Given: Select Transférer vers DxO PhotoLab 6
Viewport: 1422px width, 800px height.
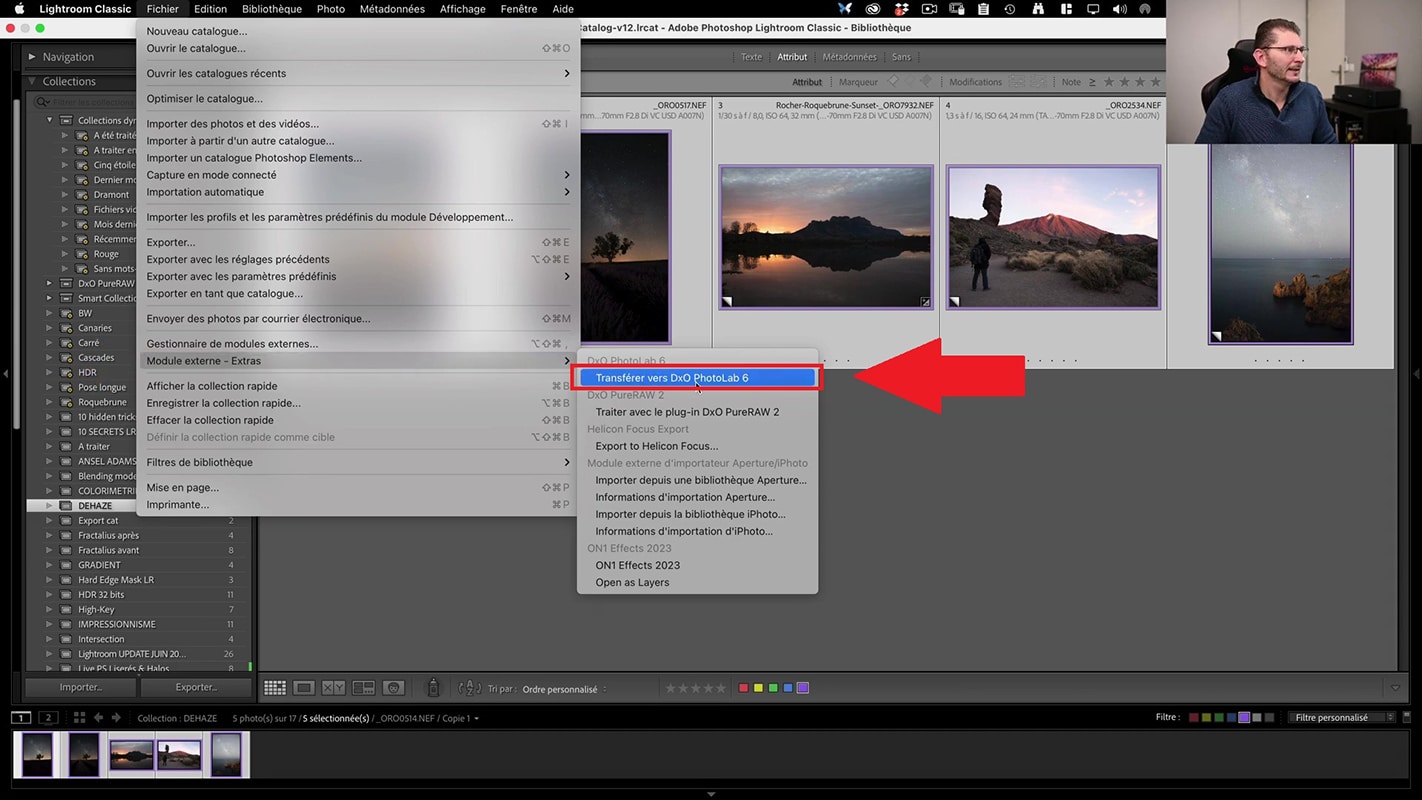Looking at the screenshot, I should click(x=697, y=378).
